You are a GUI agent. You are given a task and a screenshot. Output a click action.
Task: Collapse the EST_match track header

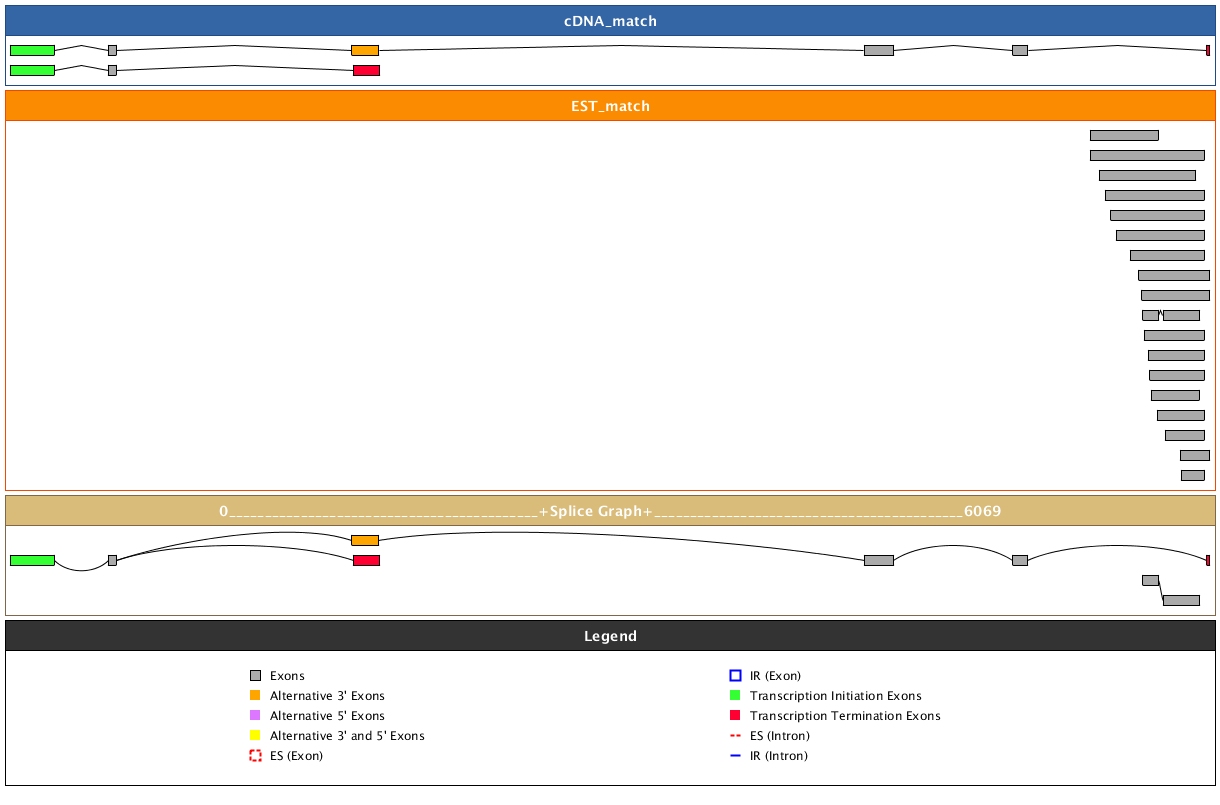(x=610, y=106)
